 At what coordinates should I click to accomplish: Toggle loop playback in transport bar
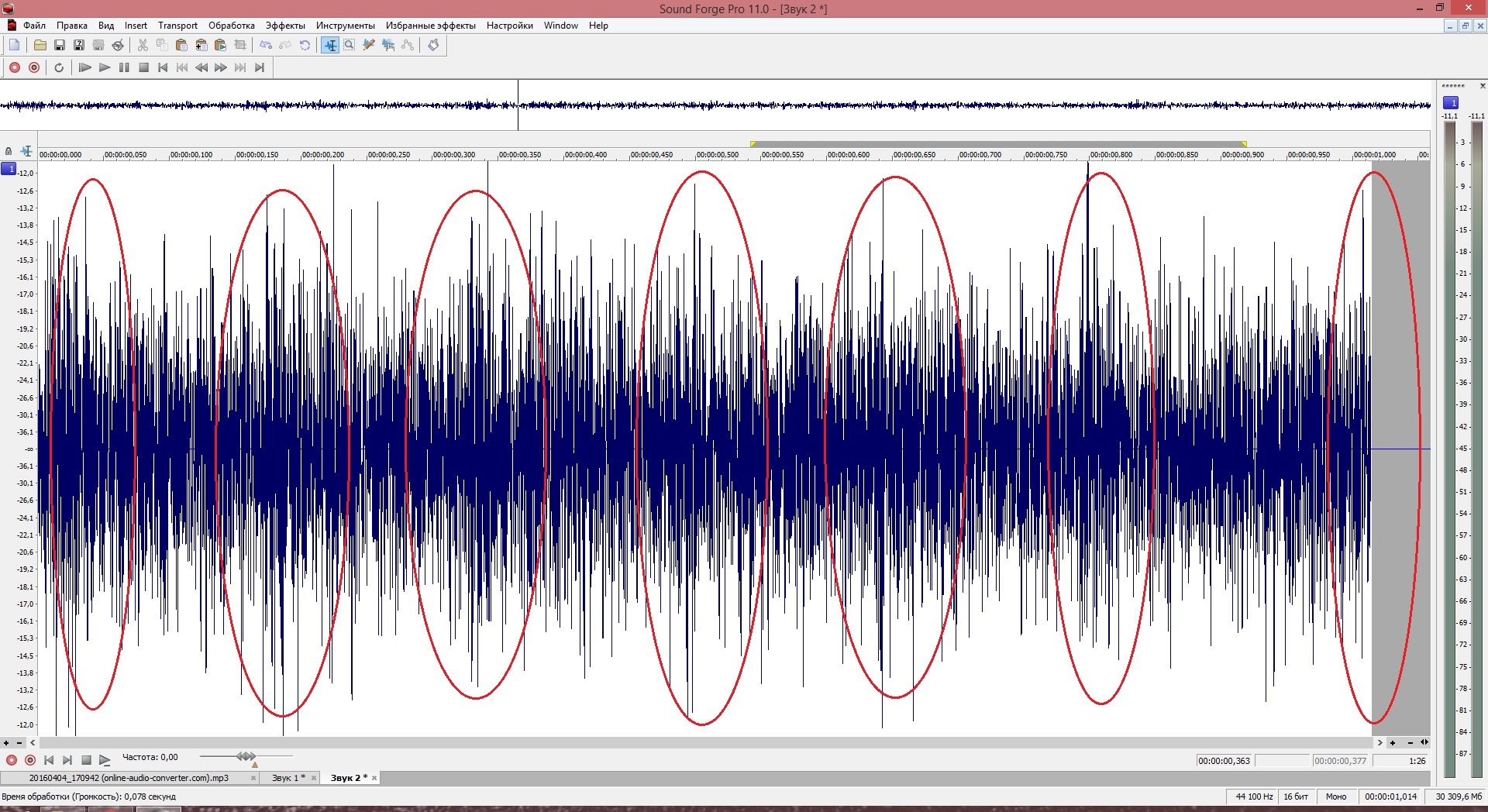click(x=59, y=67)
